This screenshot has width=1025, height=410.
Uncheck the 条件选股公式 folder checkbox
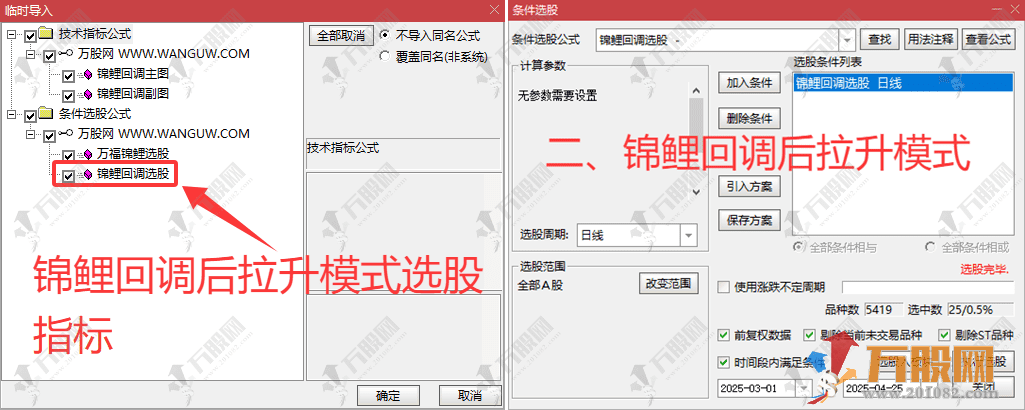pos(30,116)
